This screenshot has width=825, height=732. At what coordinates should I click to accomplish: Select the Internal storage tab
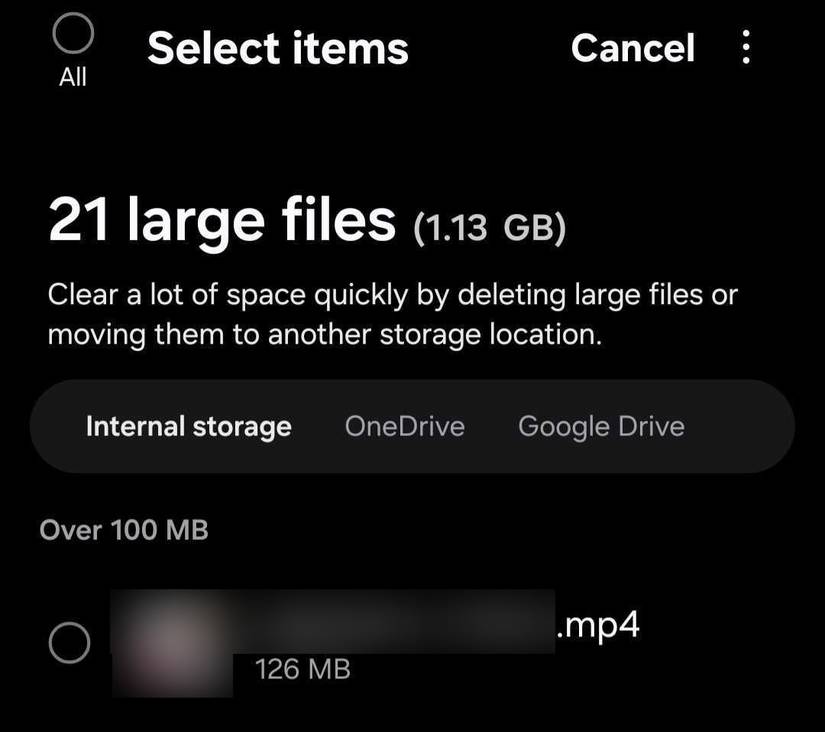[x=188, y=426]
